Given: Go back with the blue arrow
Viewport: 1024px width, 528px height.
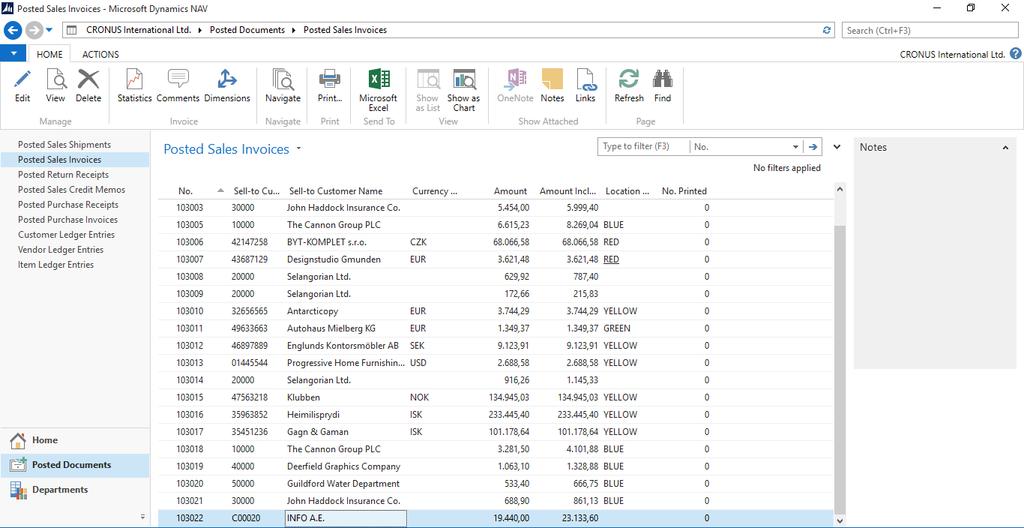Looking at the screenshot, I should (13, 30).
